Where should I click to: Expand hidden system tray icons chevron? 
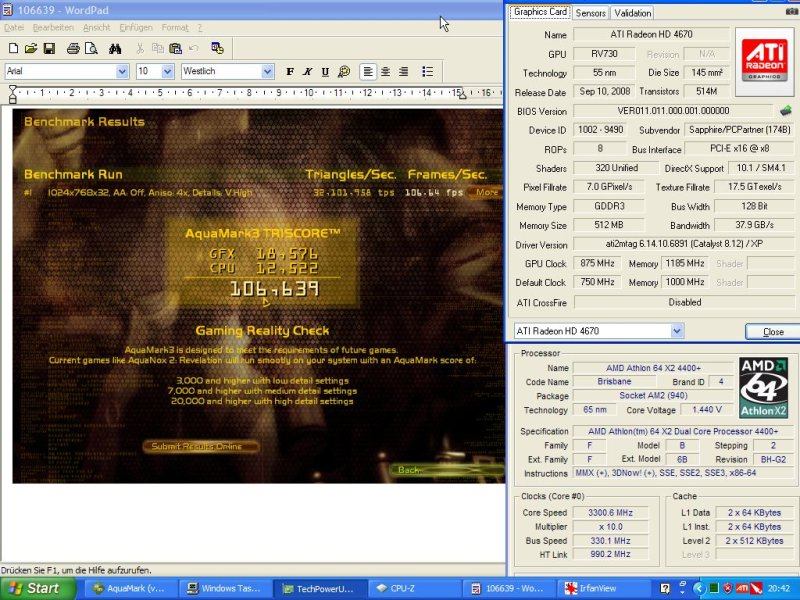(699, 588)
